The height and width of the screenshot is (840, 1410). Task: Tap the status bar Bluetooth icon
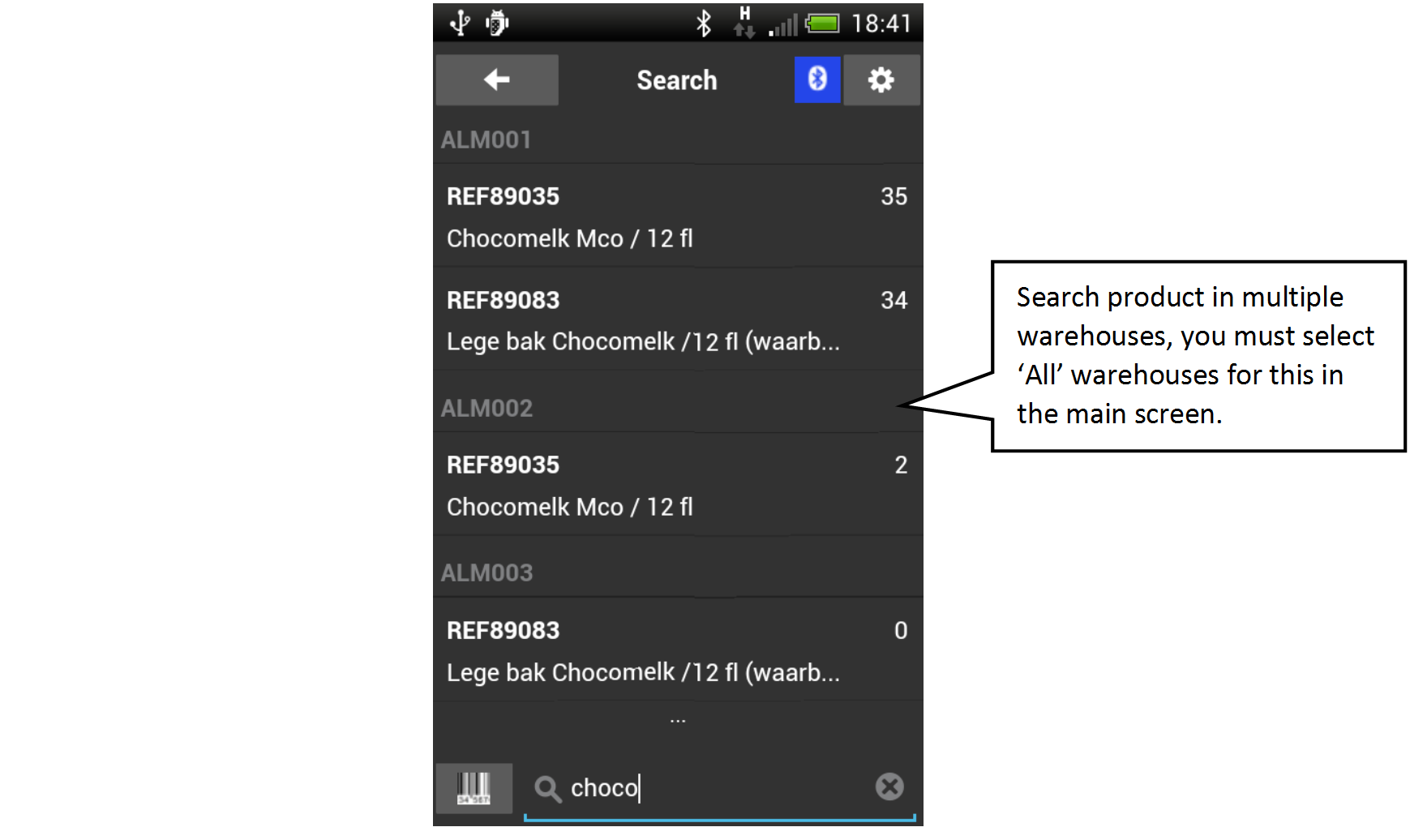pos(703,23)
